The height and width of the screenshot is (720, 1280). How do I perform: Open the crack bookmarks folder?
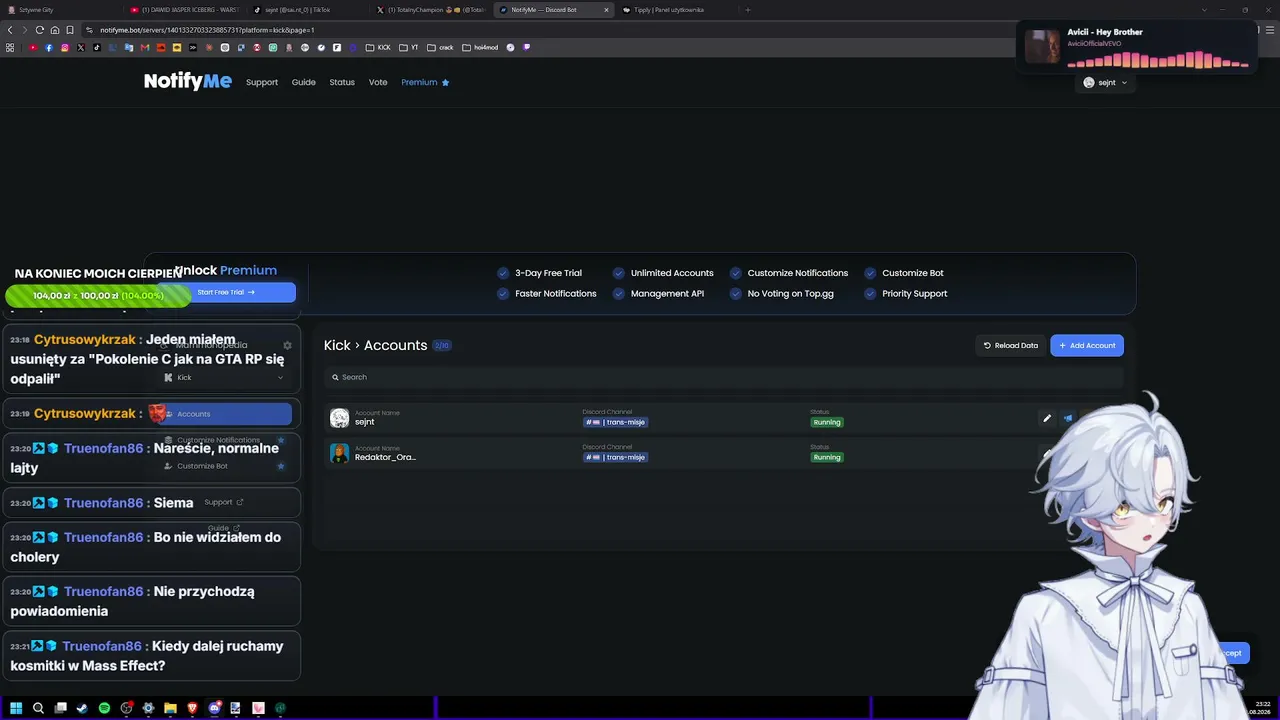click(440, 47)
